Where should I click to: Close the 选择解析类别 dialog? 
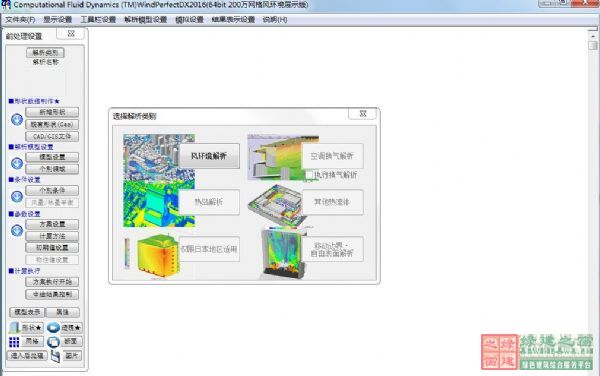[x=363, y=114]
